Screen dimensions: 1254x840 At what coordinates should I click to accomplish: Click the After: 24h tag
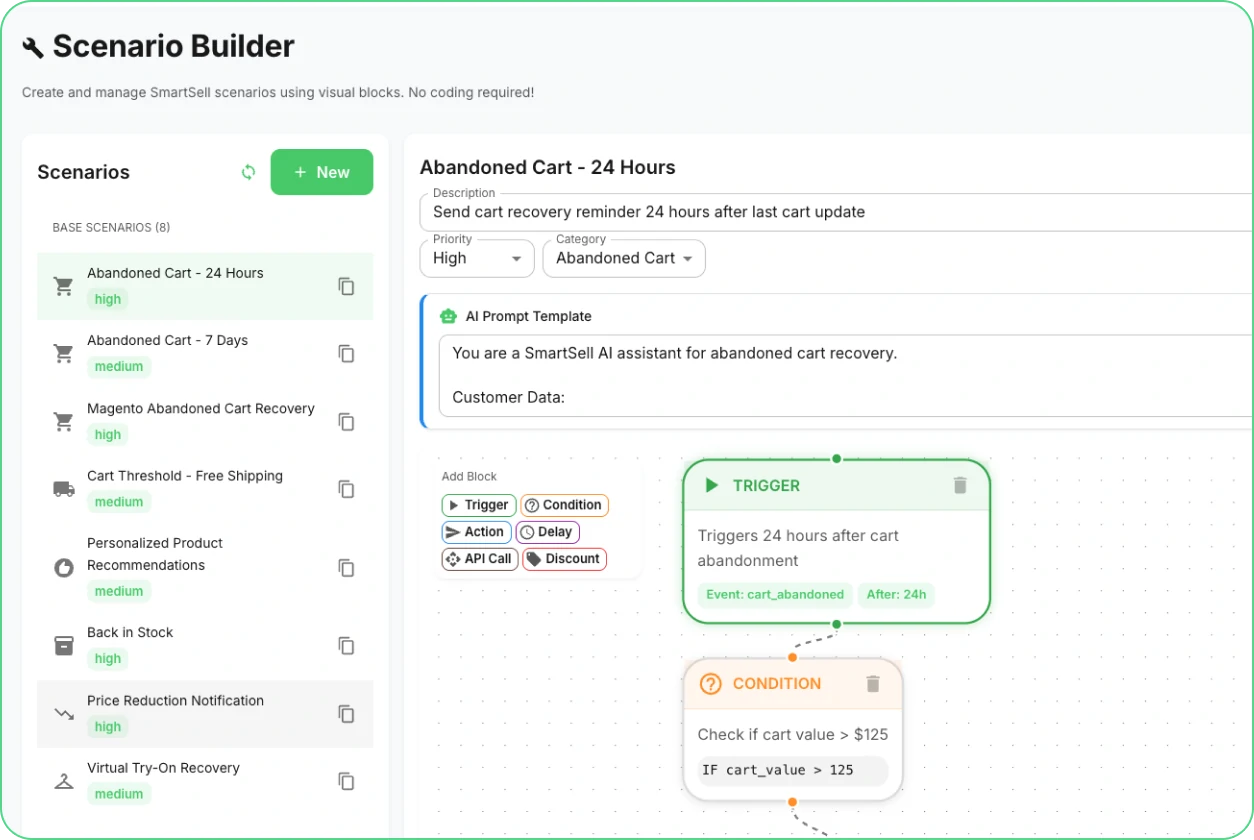[x=896, y=594]
